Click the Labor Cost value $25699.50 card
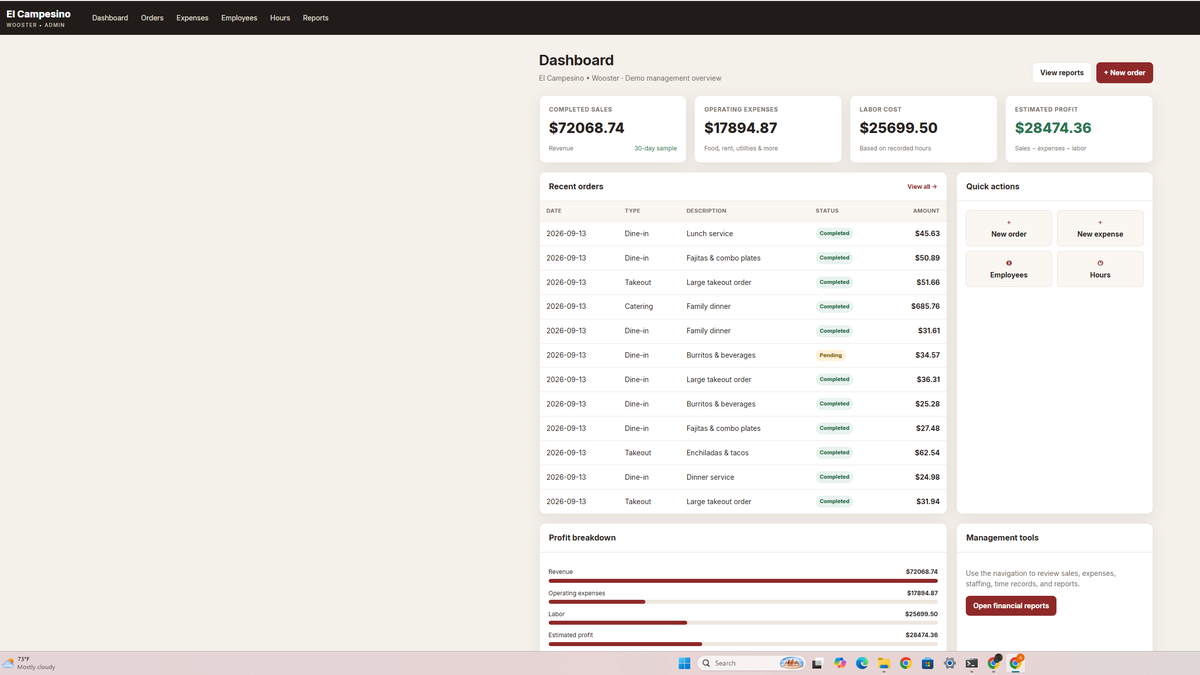This screenshot has height=675, width=1200. pyautogui.click(x=923, y=129)
